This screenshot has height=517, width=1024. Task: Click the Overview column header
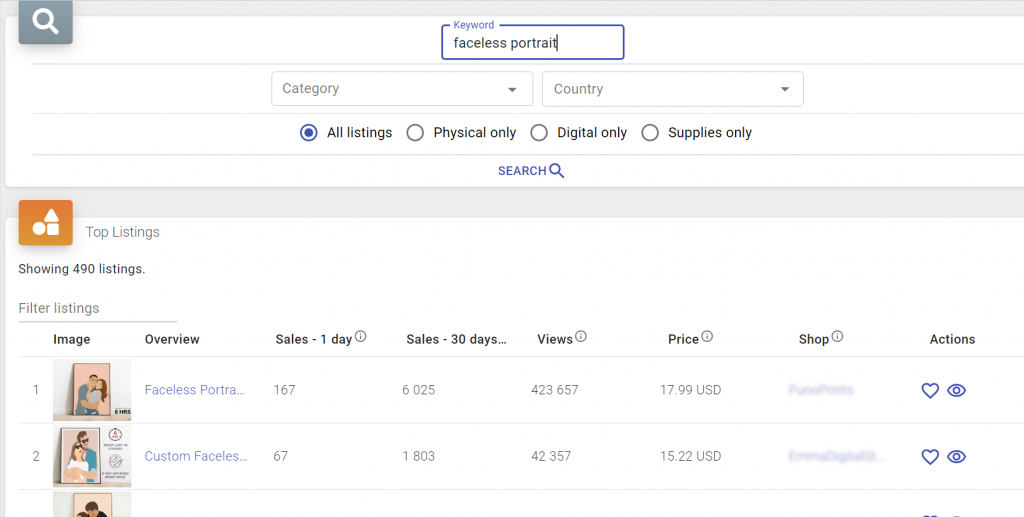tap(172, 339)
